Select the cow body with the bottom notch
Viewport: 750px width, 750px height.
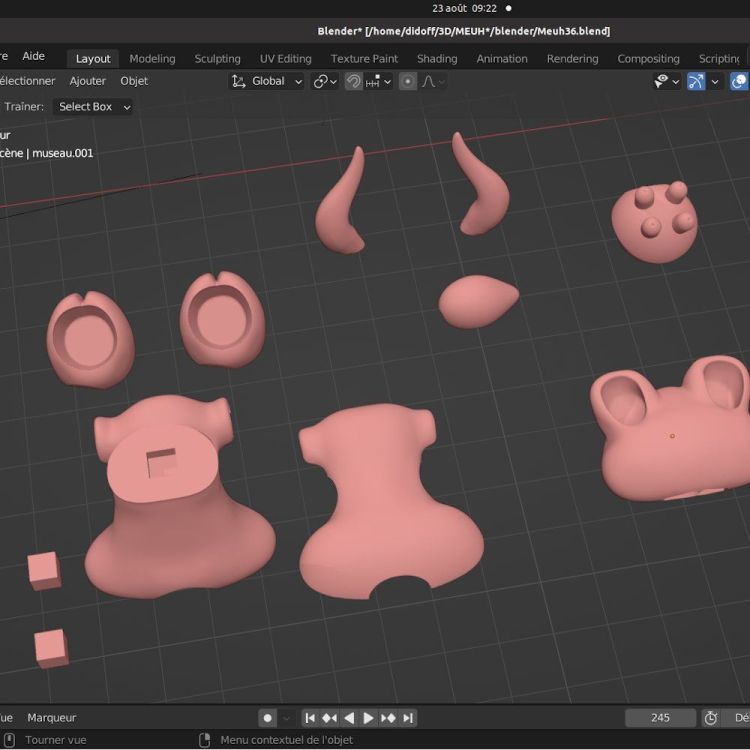coord(390,502)
